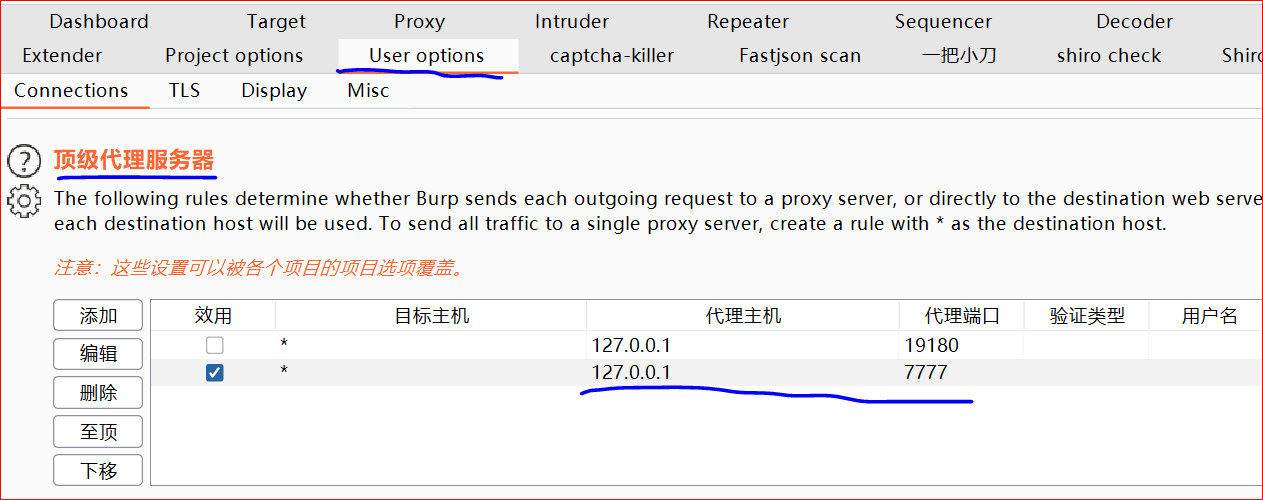Select the 127.0.0.1 row with port 19180
Screen dimensions: 1263x500
[x=705, y=346]
